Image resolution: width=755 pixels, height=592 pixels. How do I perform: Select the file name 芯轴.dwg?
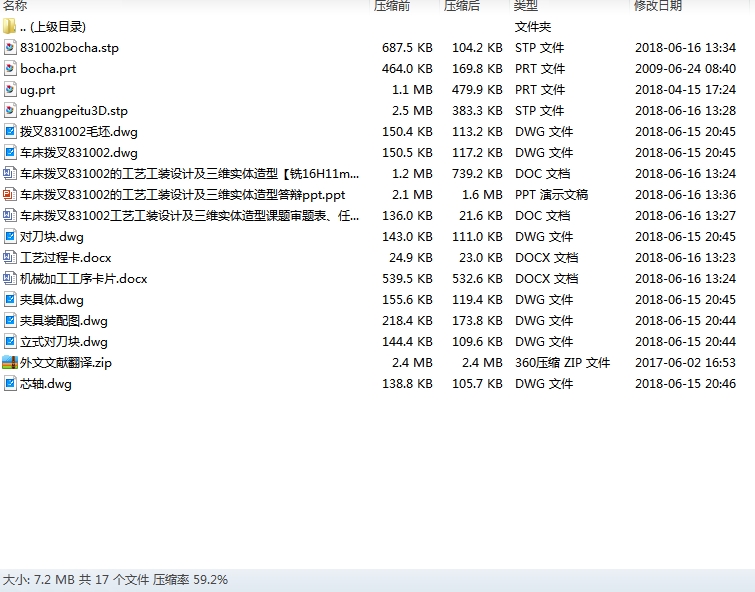click(x=46, y=384)
